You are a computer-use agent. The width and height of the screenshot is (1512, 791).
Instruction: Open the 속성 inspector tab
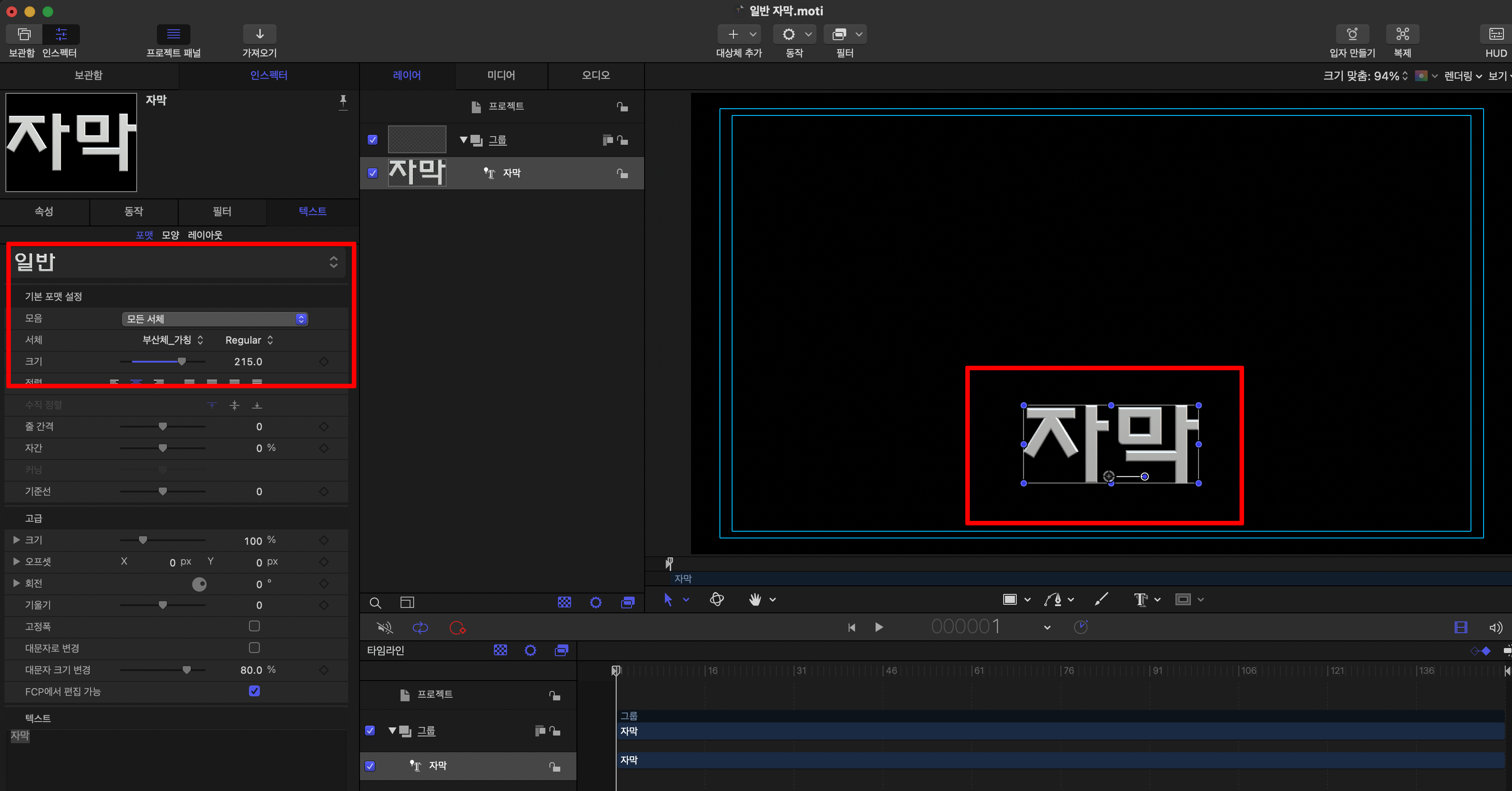pos(44,211)
